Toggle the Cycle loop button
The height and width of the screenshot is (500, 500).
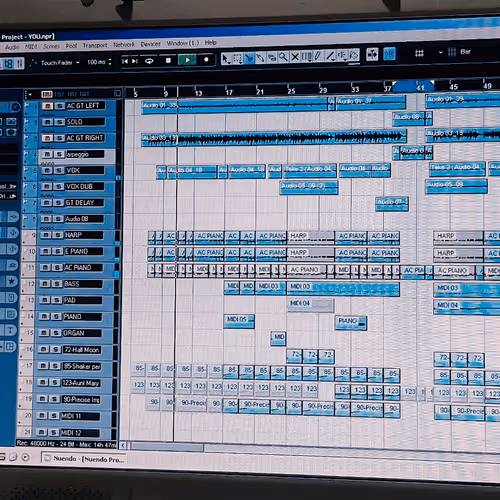pos(149,61)
